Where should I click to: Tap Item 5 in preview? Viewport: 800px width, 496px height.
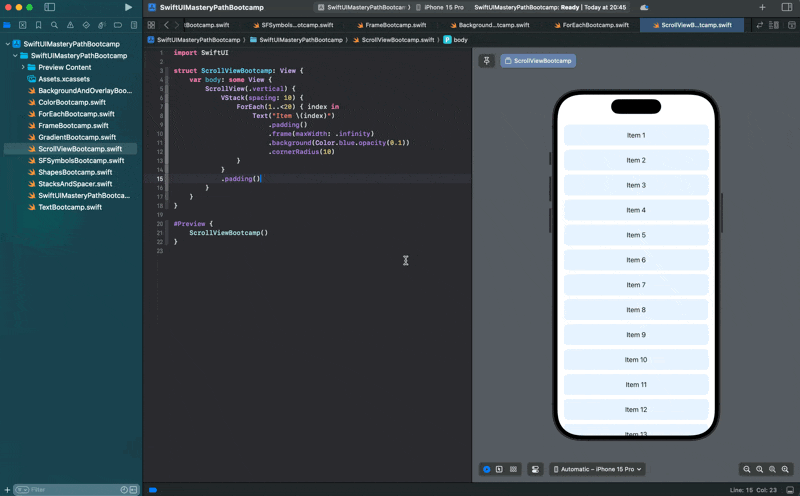[x=636, y=235]
